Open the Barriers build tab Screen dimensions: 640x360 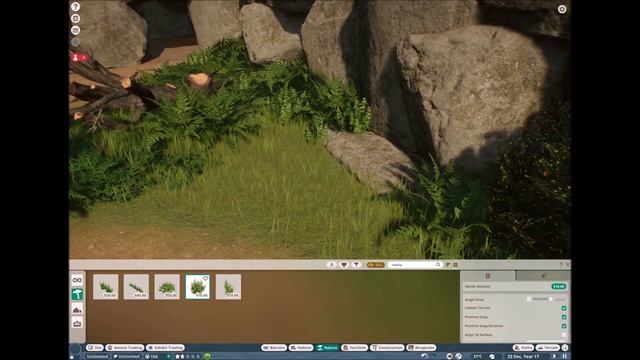click(274, 348)
